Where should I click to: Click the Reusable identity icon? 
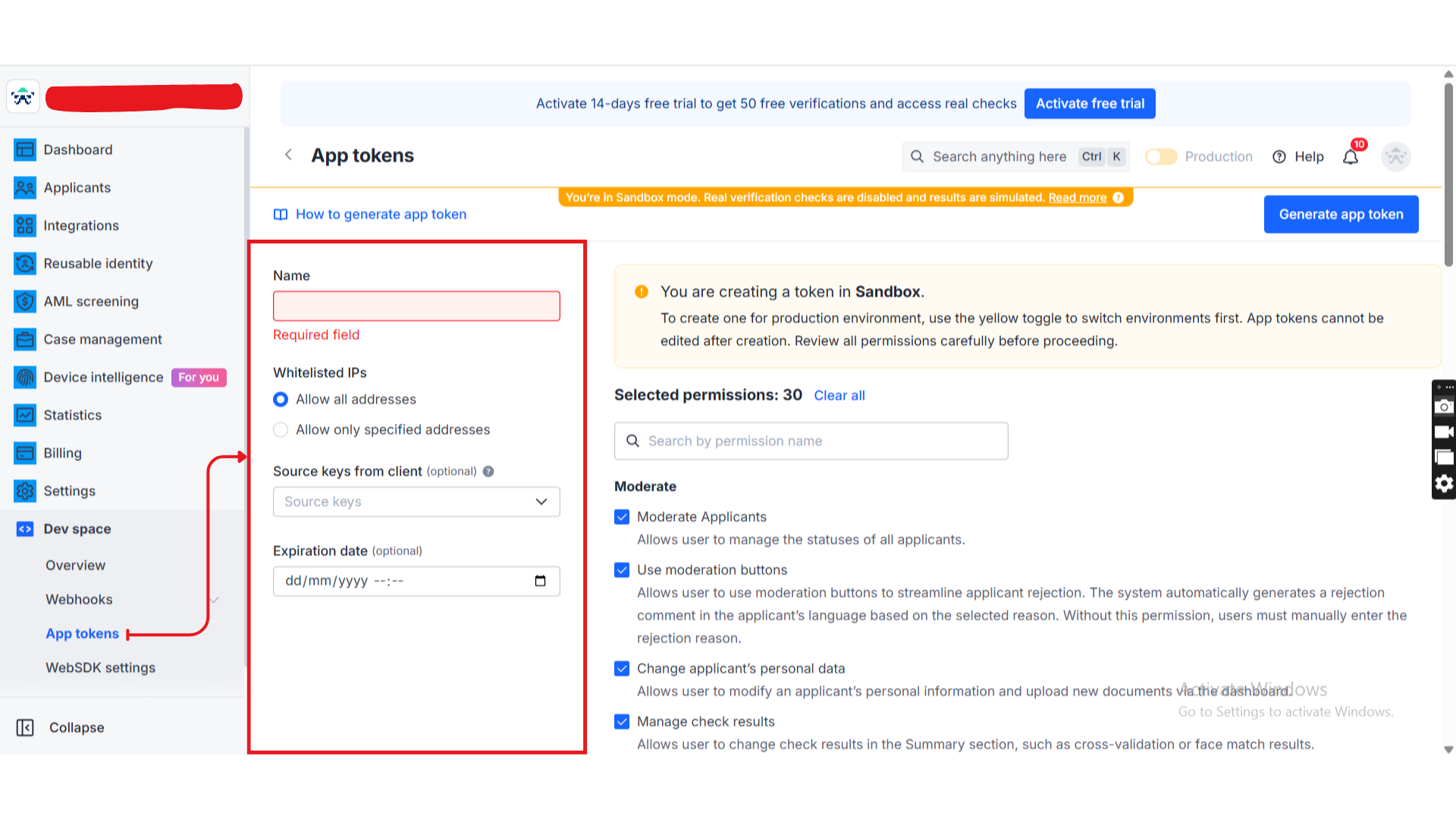[25, 264]
